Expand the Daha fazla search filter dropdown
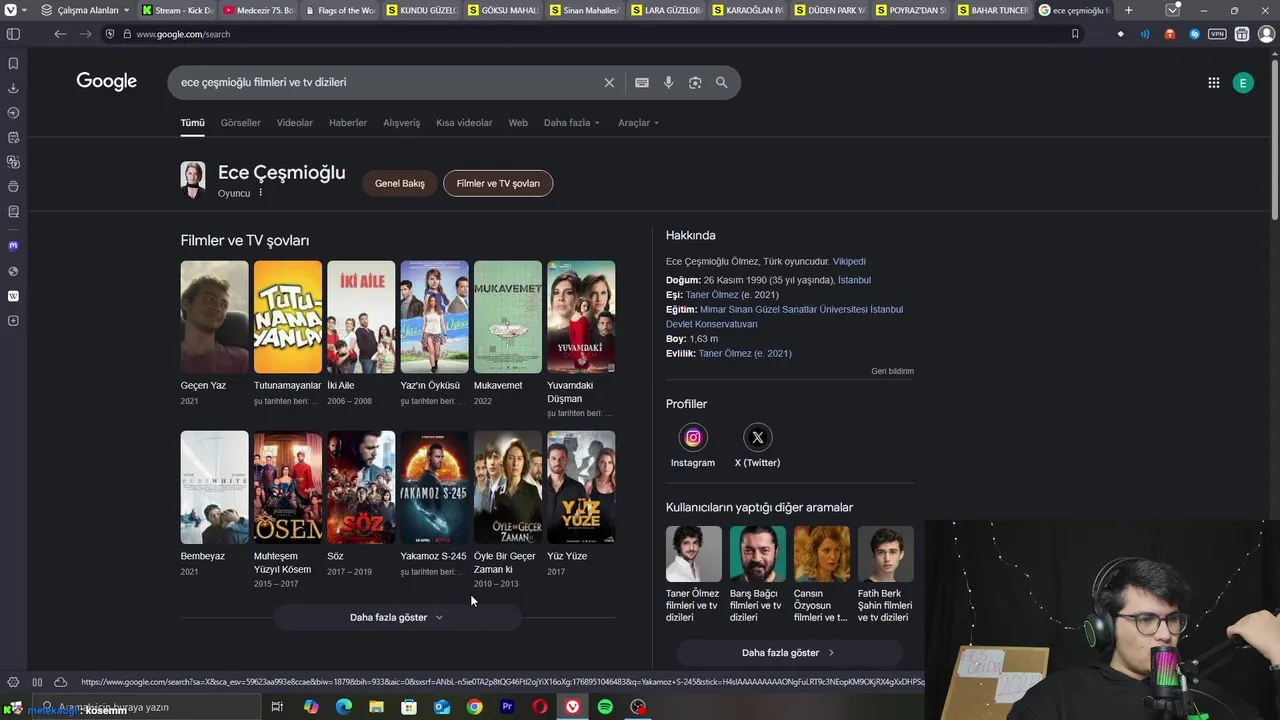 [572, 123]
